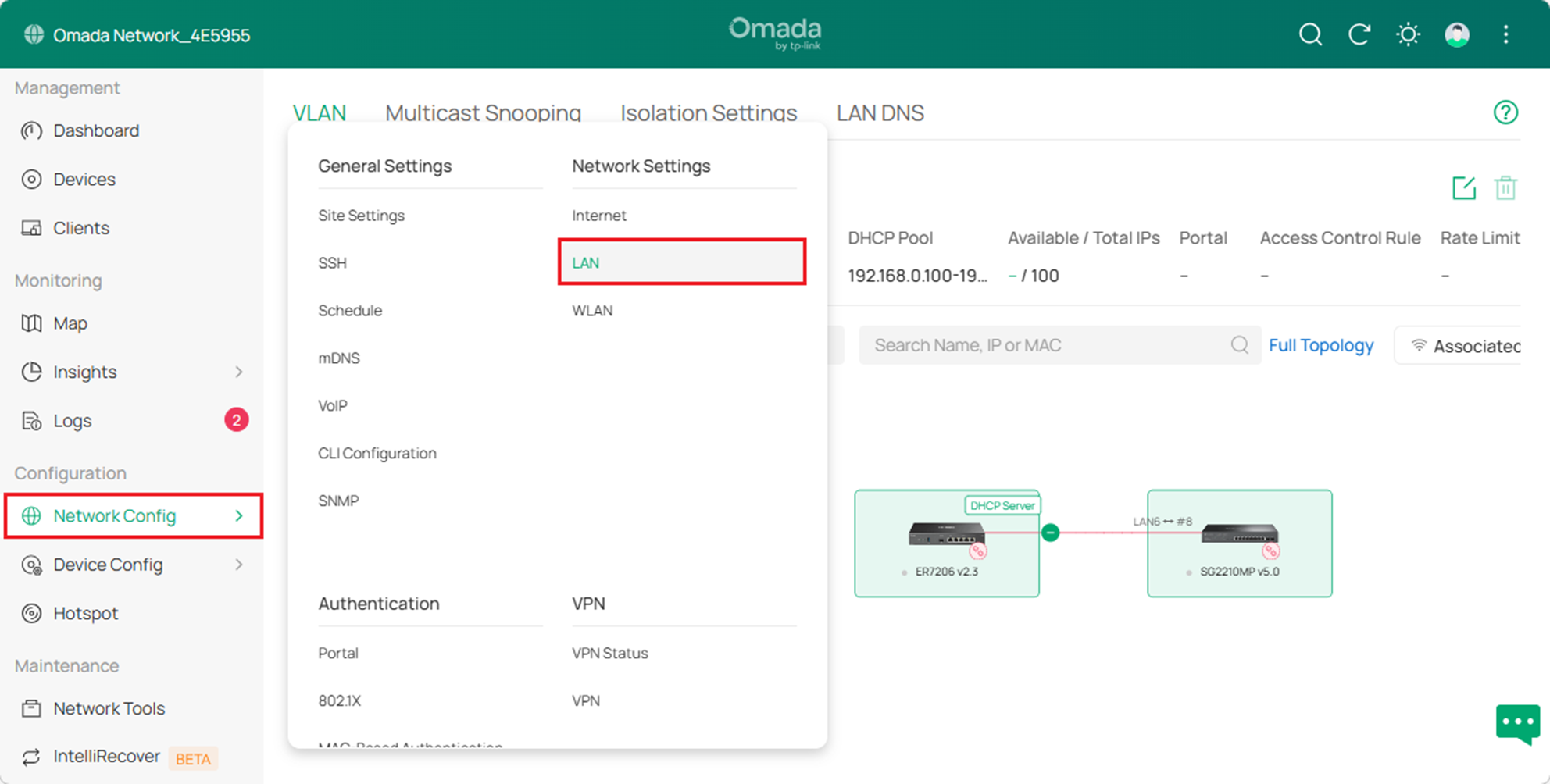
Task: Expand the Device Config chevron
Action: click(x=239, y=565)
